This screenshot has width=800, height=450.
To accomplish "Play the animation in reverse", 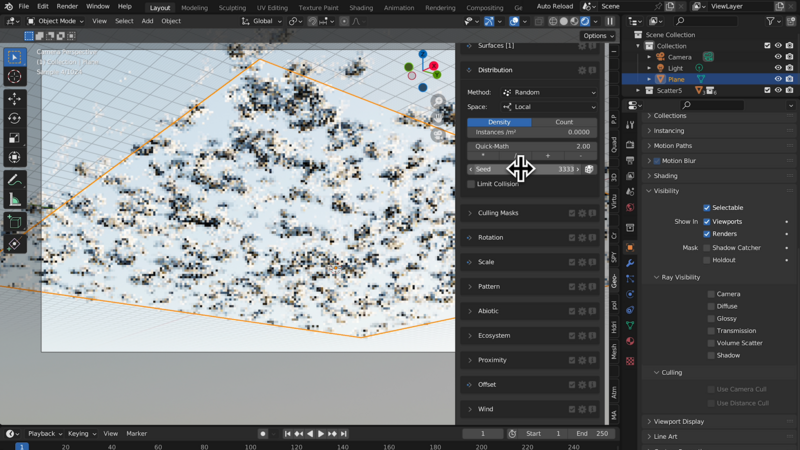I will pyautogui.click(x=310, y=434).
